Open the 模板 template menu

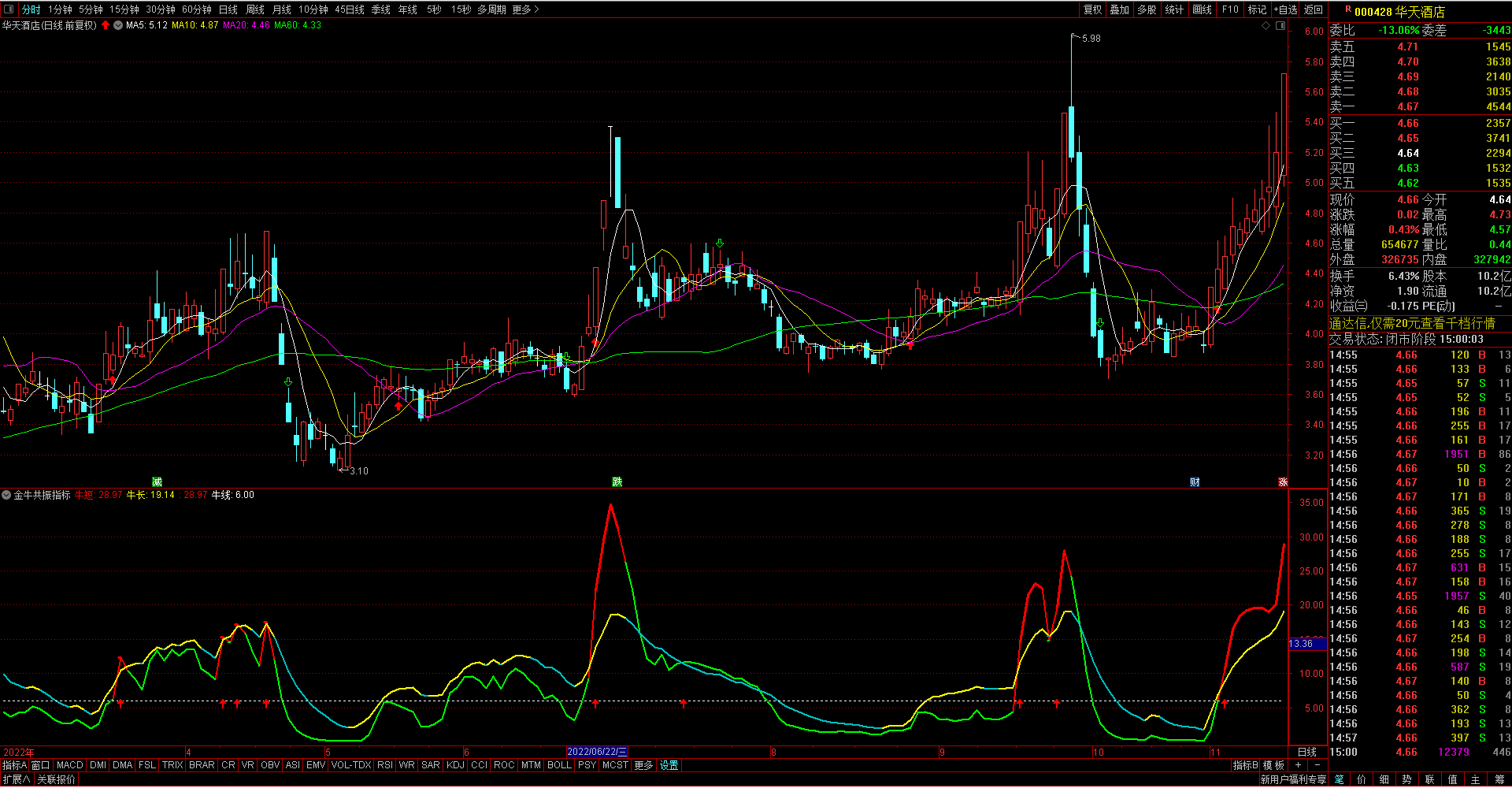1274,765
